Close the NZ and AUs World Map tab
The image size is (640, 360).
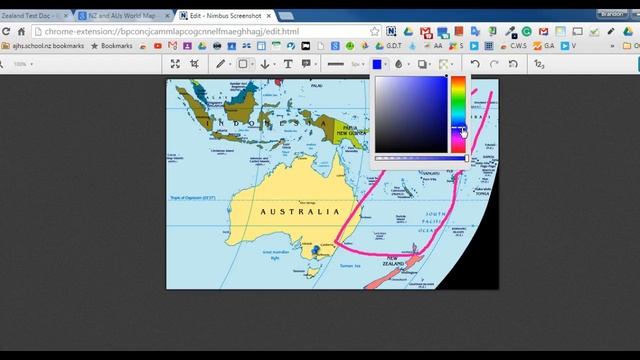[167, 16]
